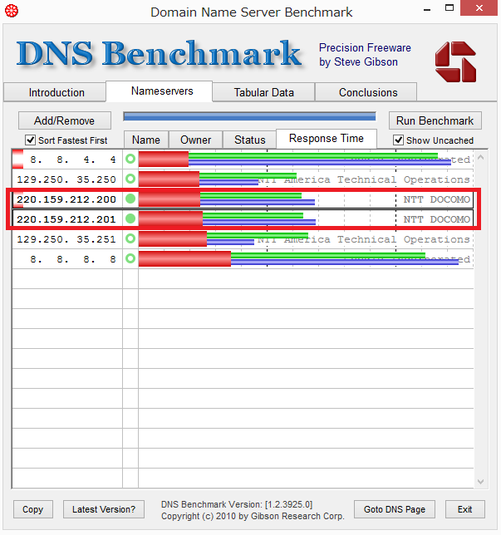Select the 8.8.8.8 nameserver address

click(73, 259)
